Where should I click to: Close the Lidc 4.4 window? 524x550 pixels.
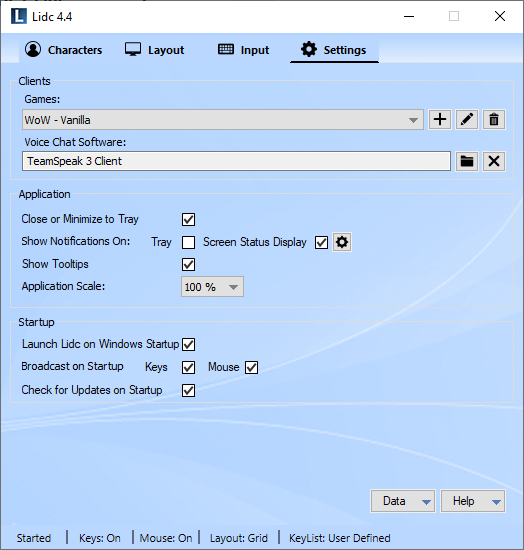click(500, 16)
